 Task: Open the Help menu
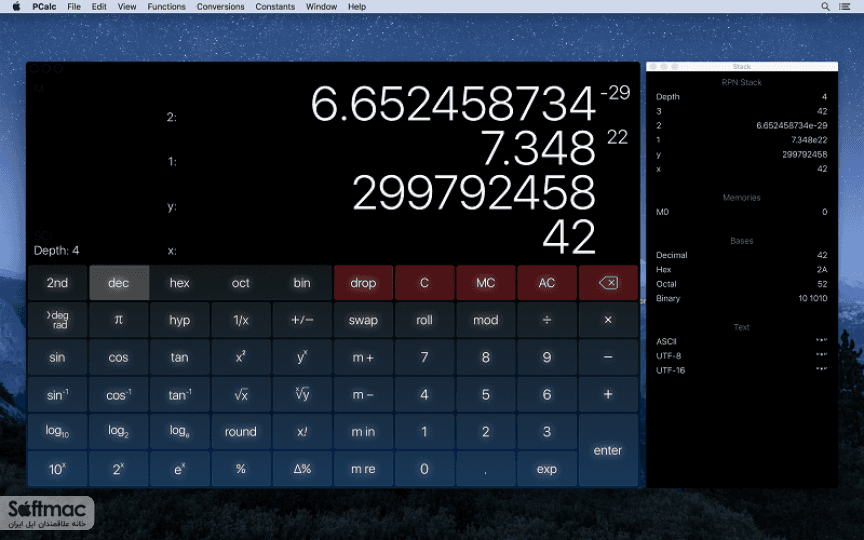357,7
